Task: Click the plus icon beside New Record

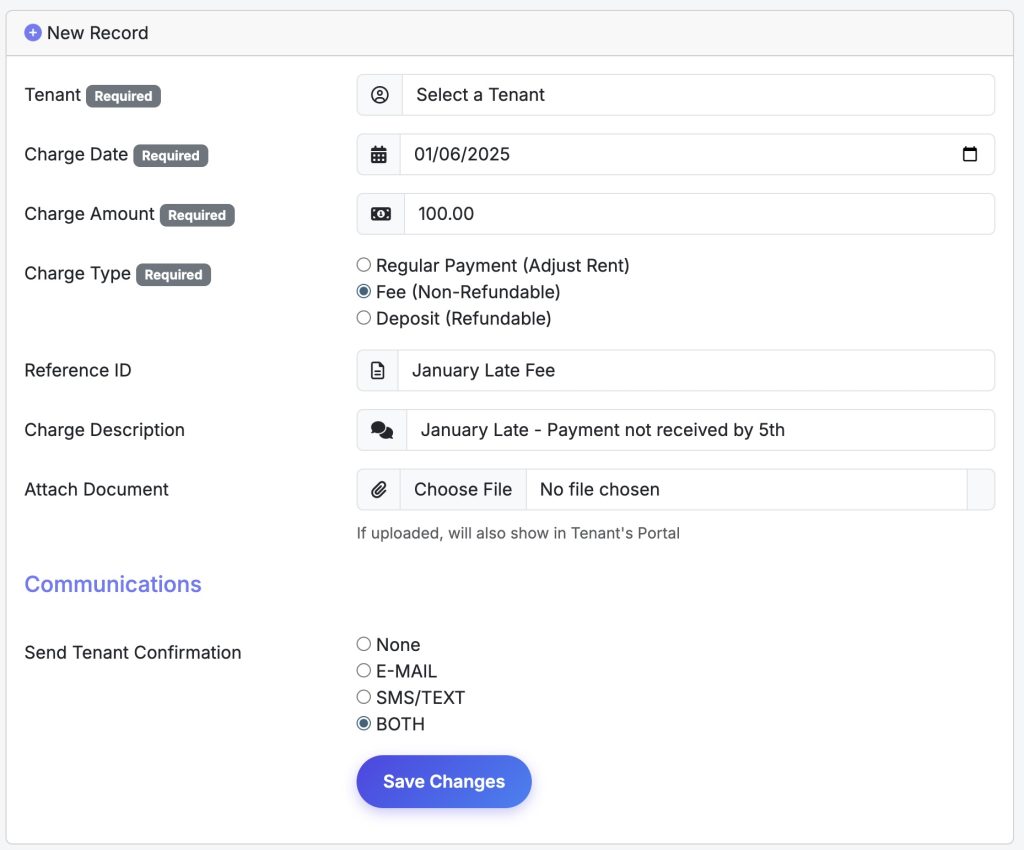Action: (x=33, y=33)
